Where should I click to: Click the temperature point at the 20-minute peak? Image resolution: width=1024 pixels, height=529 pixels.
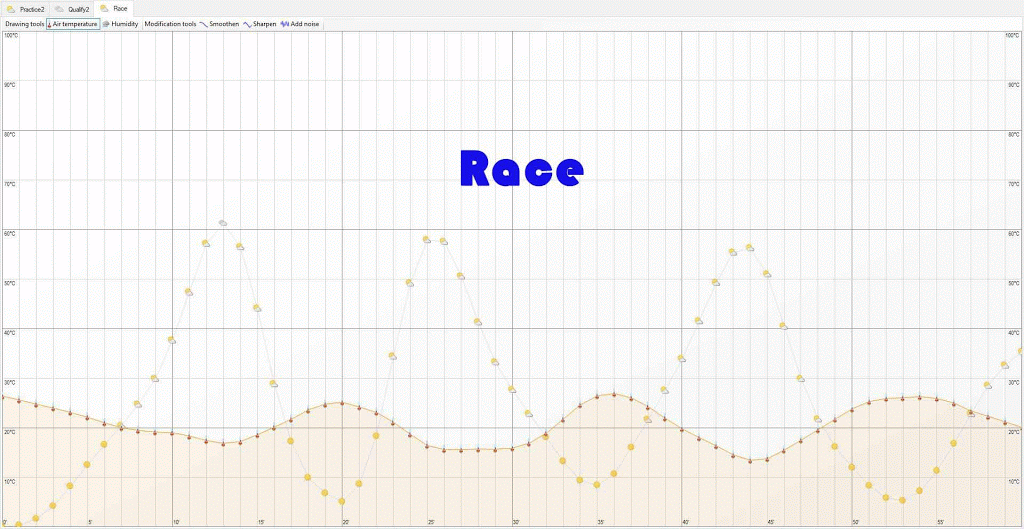(x=342, y=403)
